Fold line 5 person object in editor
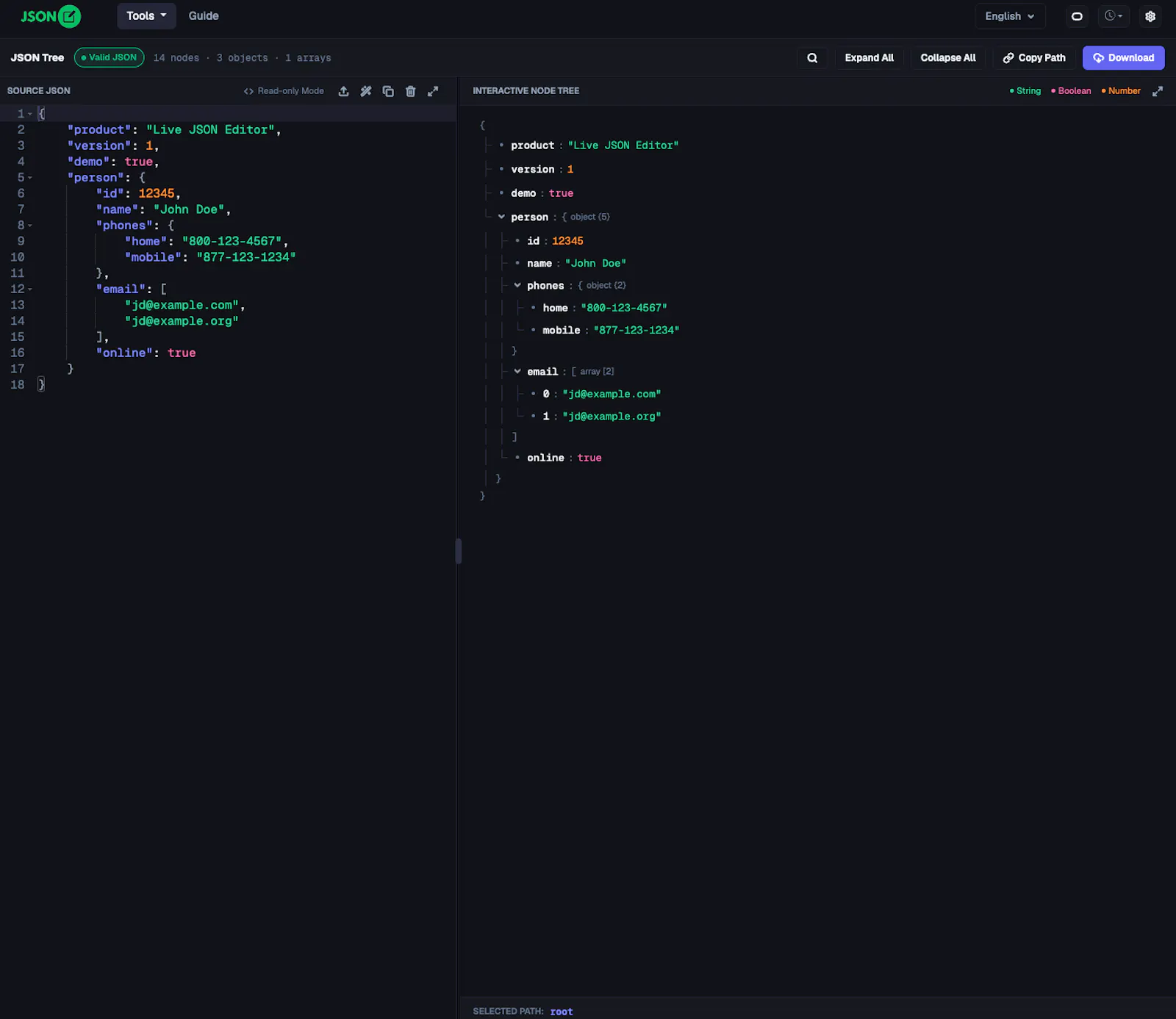This screenshot has height=1019, width=1176. coord(30,178)
